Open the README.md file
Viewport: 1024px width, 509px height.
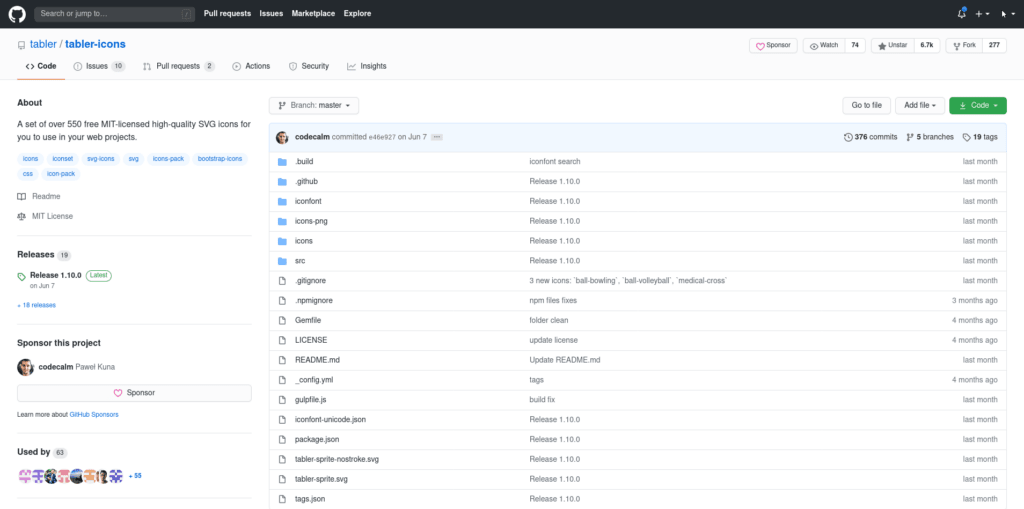[317, 360]
